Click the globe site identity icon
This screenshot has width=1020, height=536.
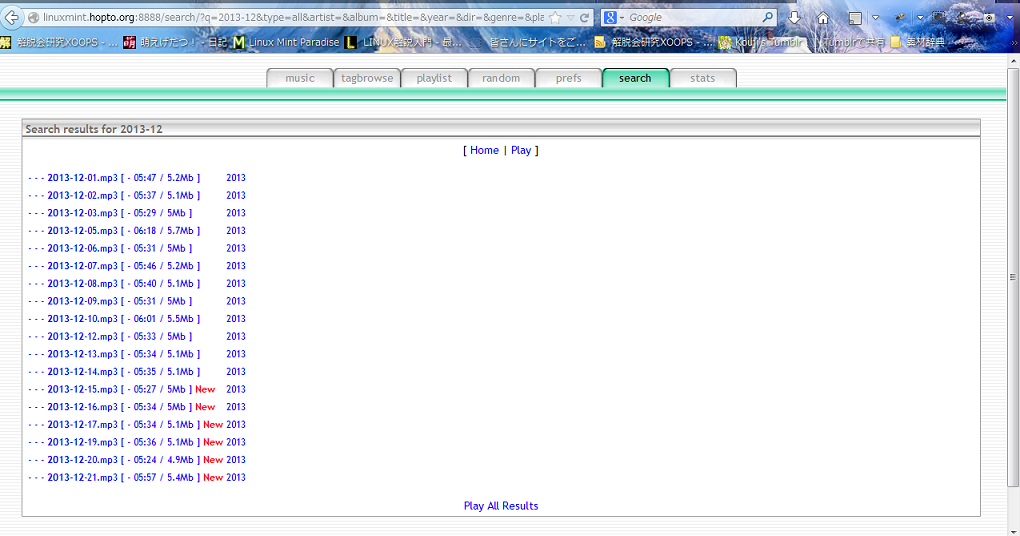point(33,18)
